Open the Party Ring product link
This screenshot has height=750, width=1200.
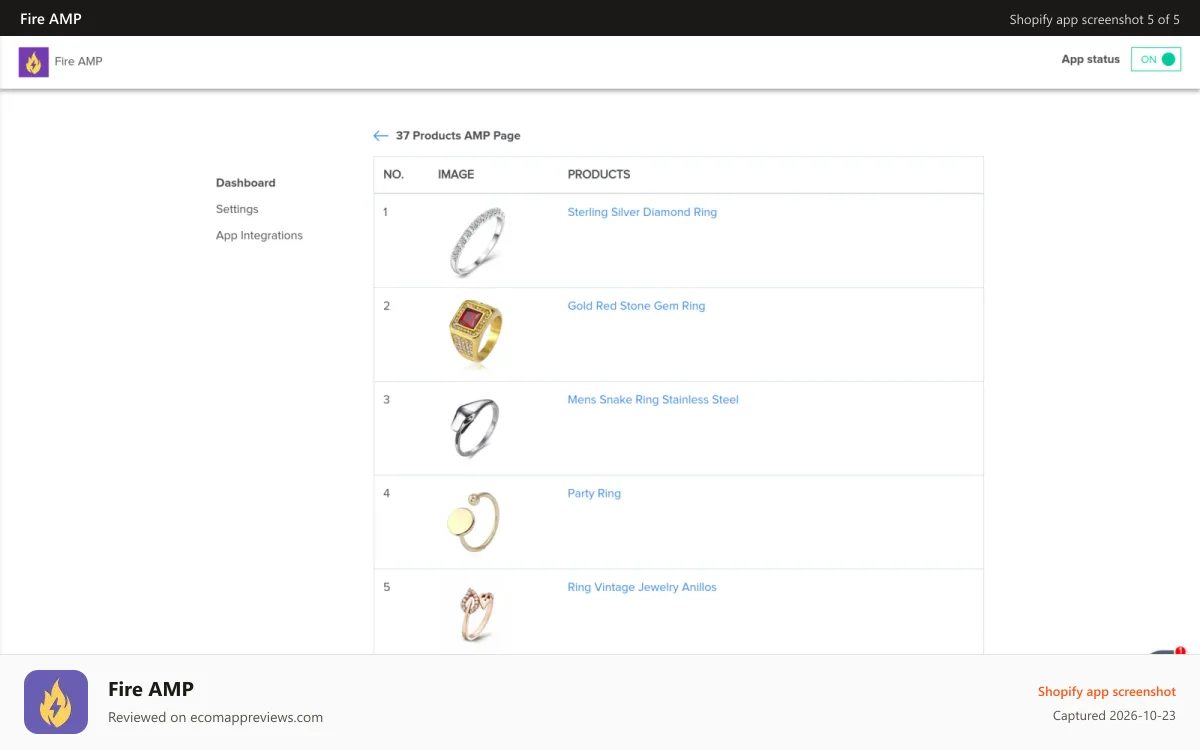click(x=594, y=494)
